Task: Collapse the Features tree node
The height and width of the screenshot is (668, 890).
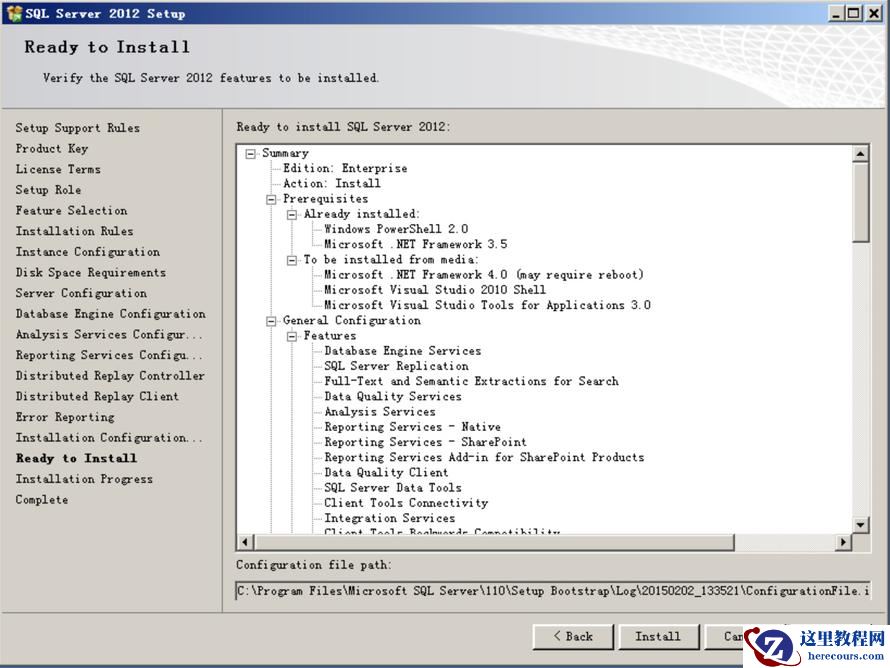Action: tap(292, 336)
